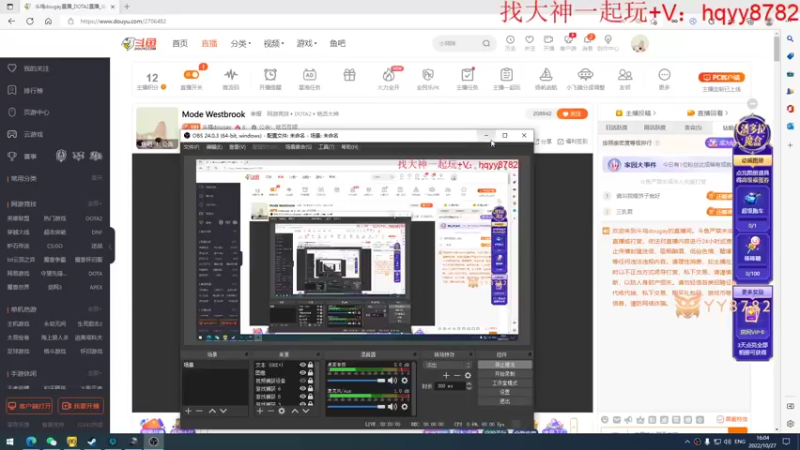Screen dimensions: 800x450
Task: Click the search magnifier icon
Action: click(x=486, y=44)
